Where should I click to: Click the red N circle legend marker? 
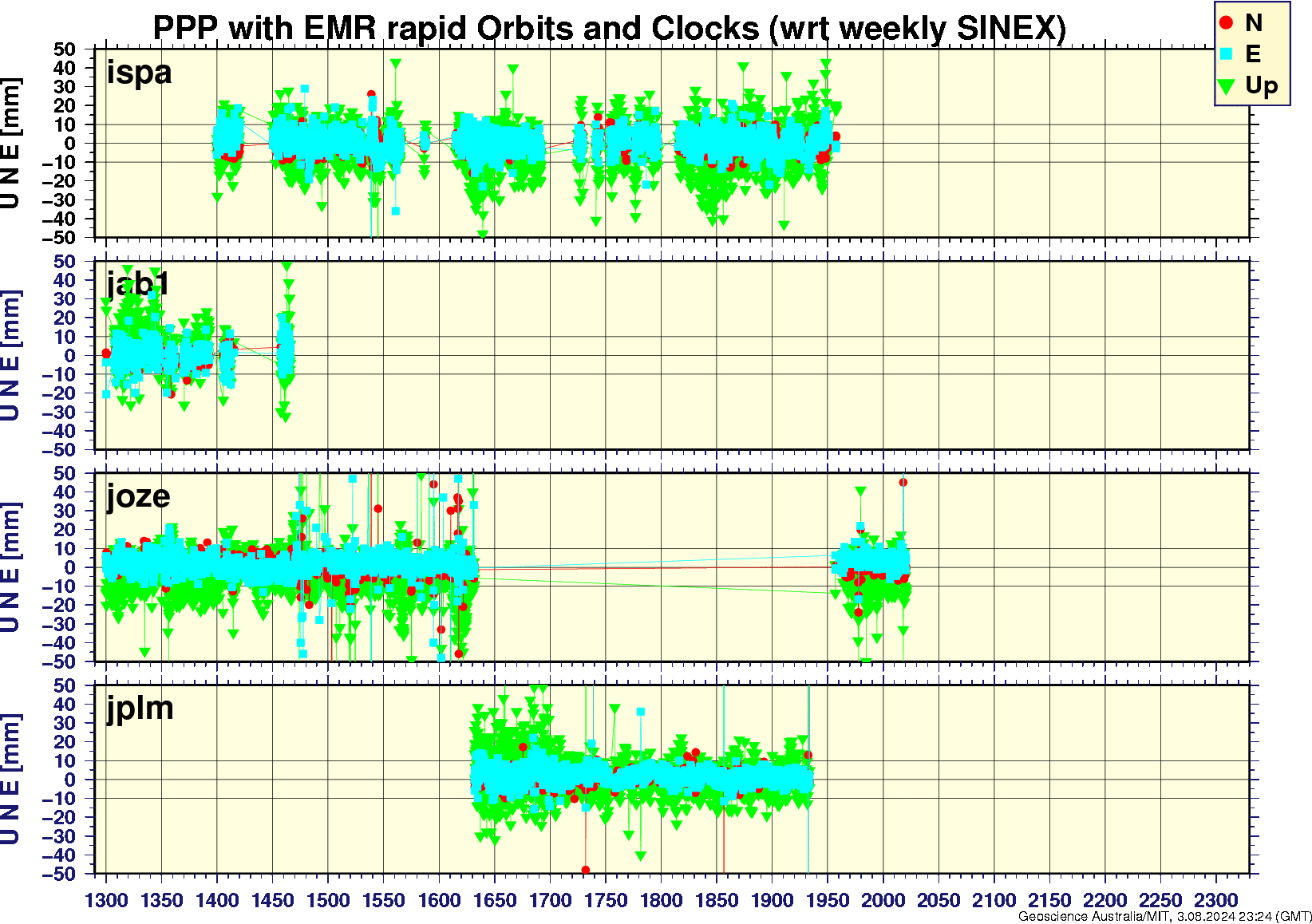click(1227, 23)
